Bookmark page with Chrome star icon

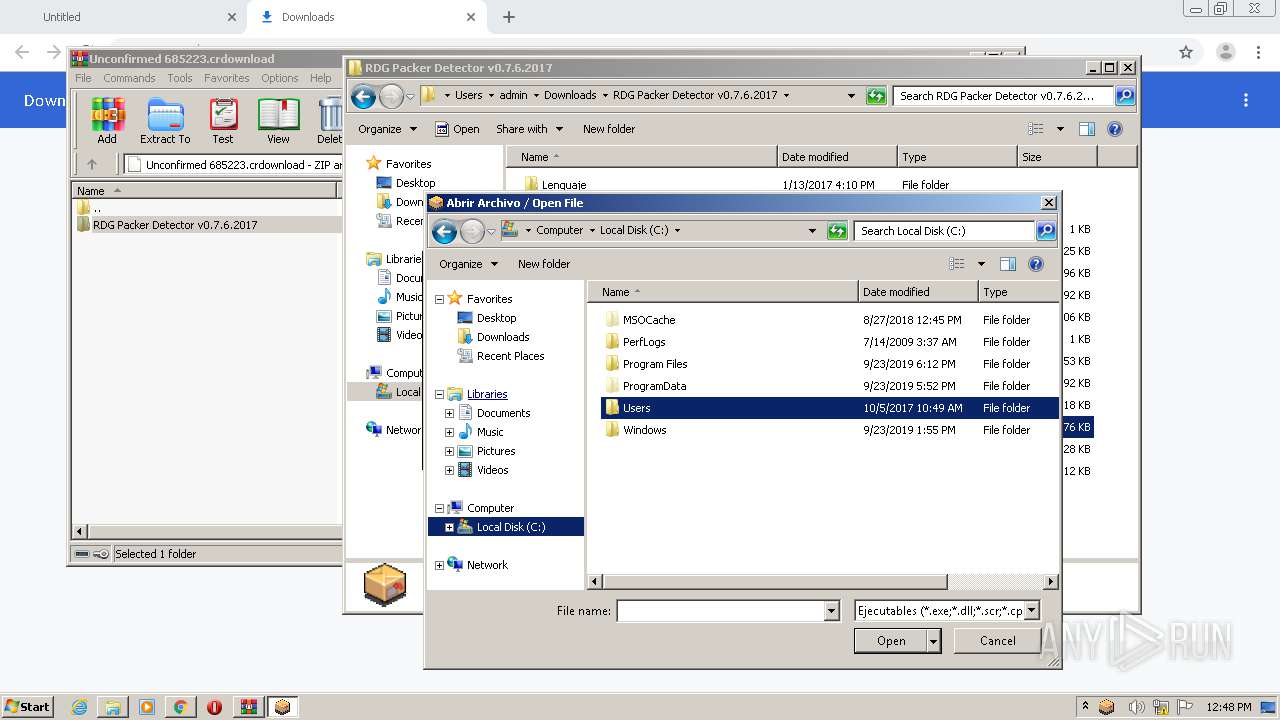coord(1186,52)
